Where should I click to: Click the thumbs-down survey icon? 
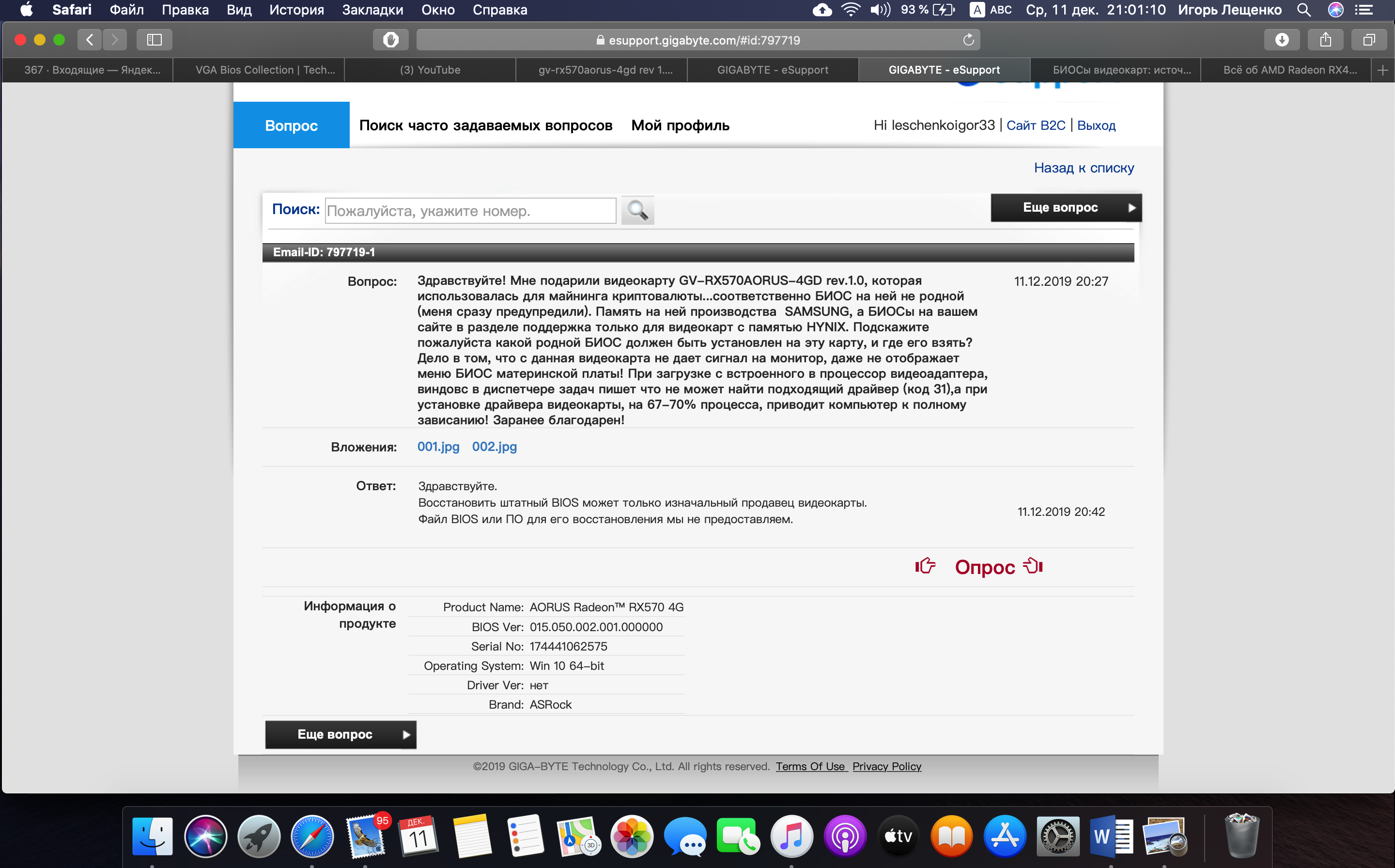[1033, 566]
